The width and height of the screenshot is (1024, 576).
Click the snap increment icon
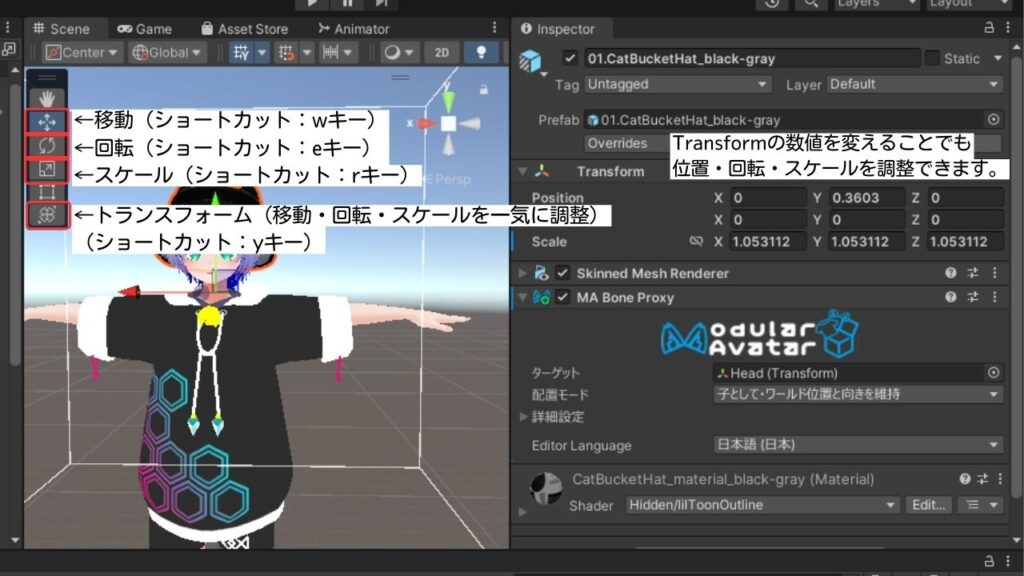click(330, 53)
